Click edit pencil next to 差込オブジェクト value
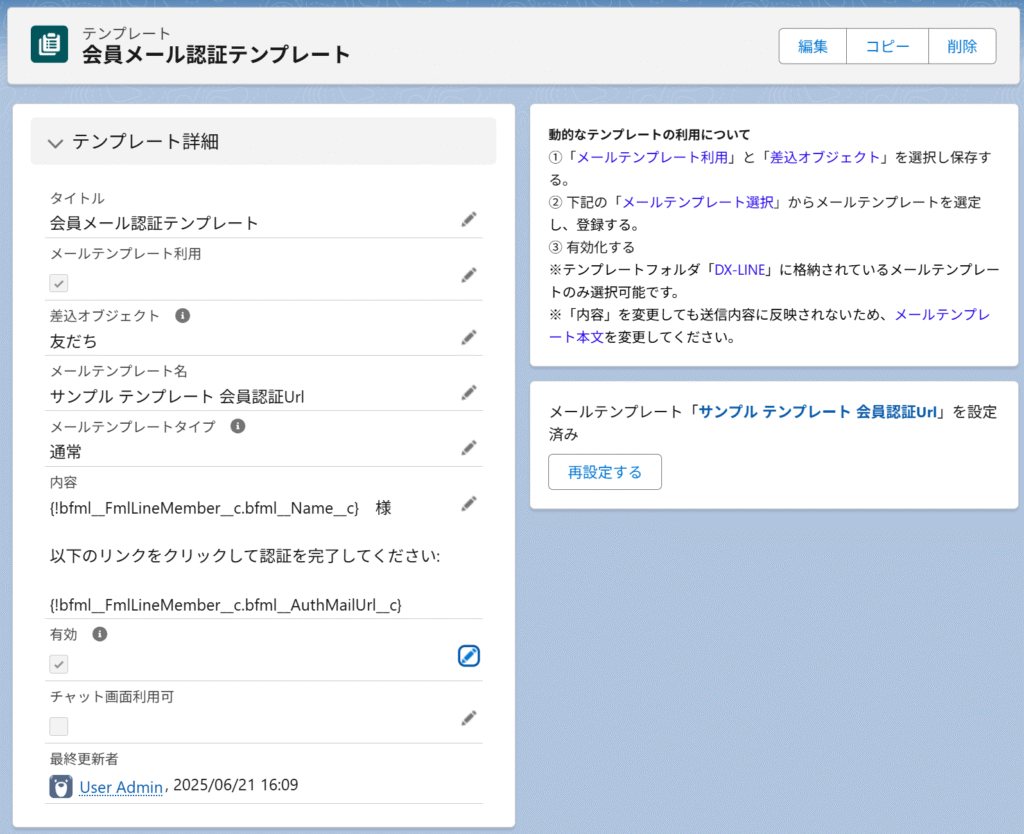The height and width of the screenshot is (834, 1024). (x=469, y=338)
